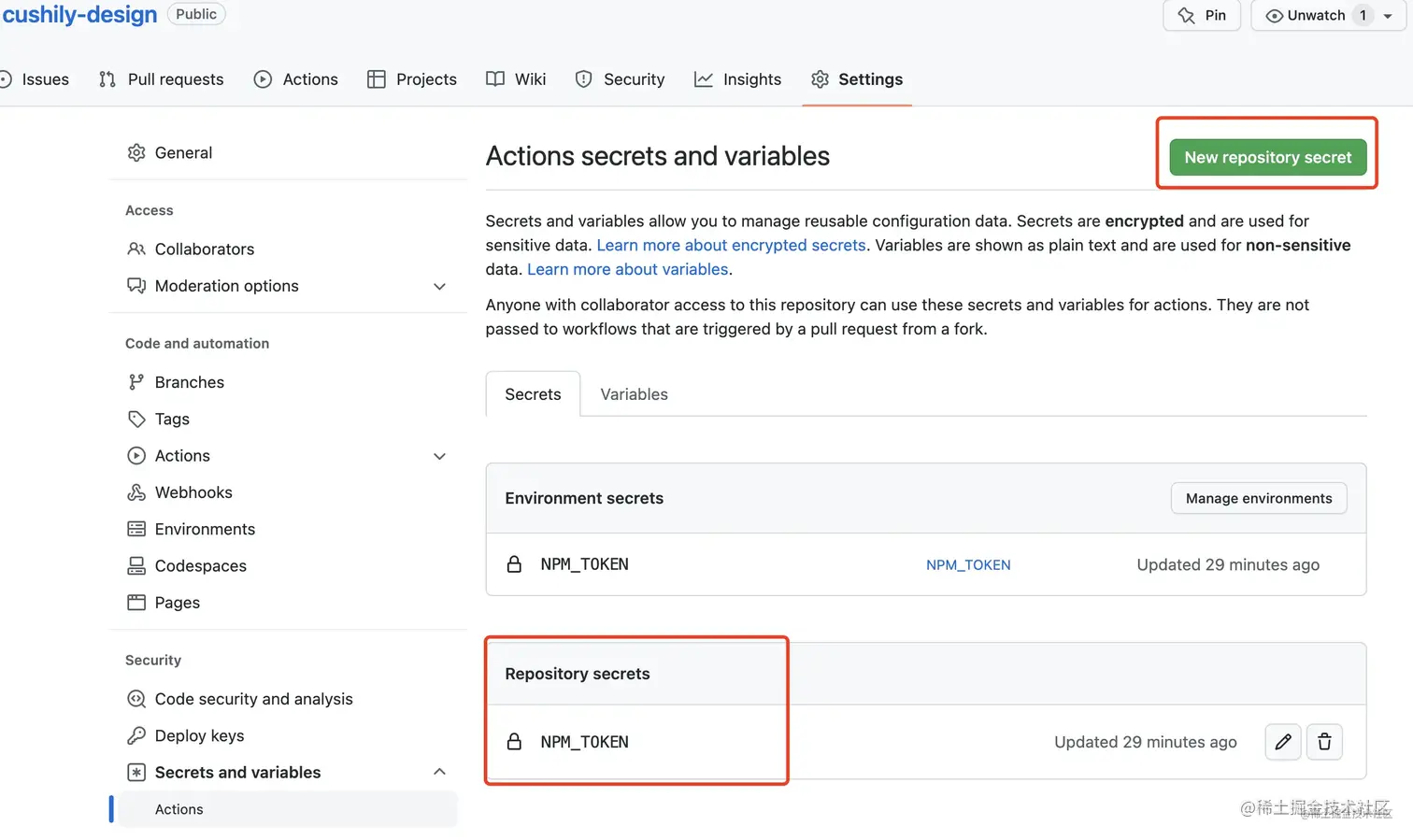Click the Deploy keys key icon
The height and width of the screenshot is (840, 1413).
[136, 736]
